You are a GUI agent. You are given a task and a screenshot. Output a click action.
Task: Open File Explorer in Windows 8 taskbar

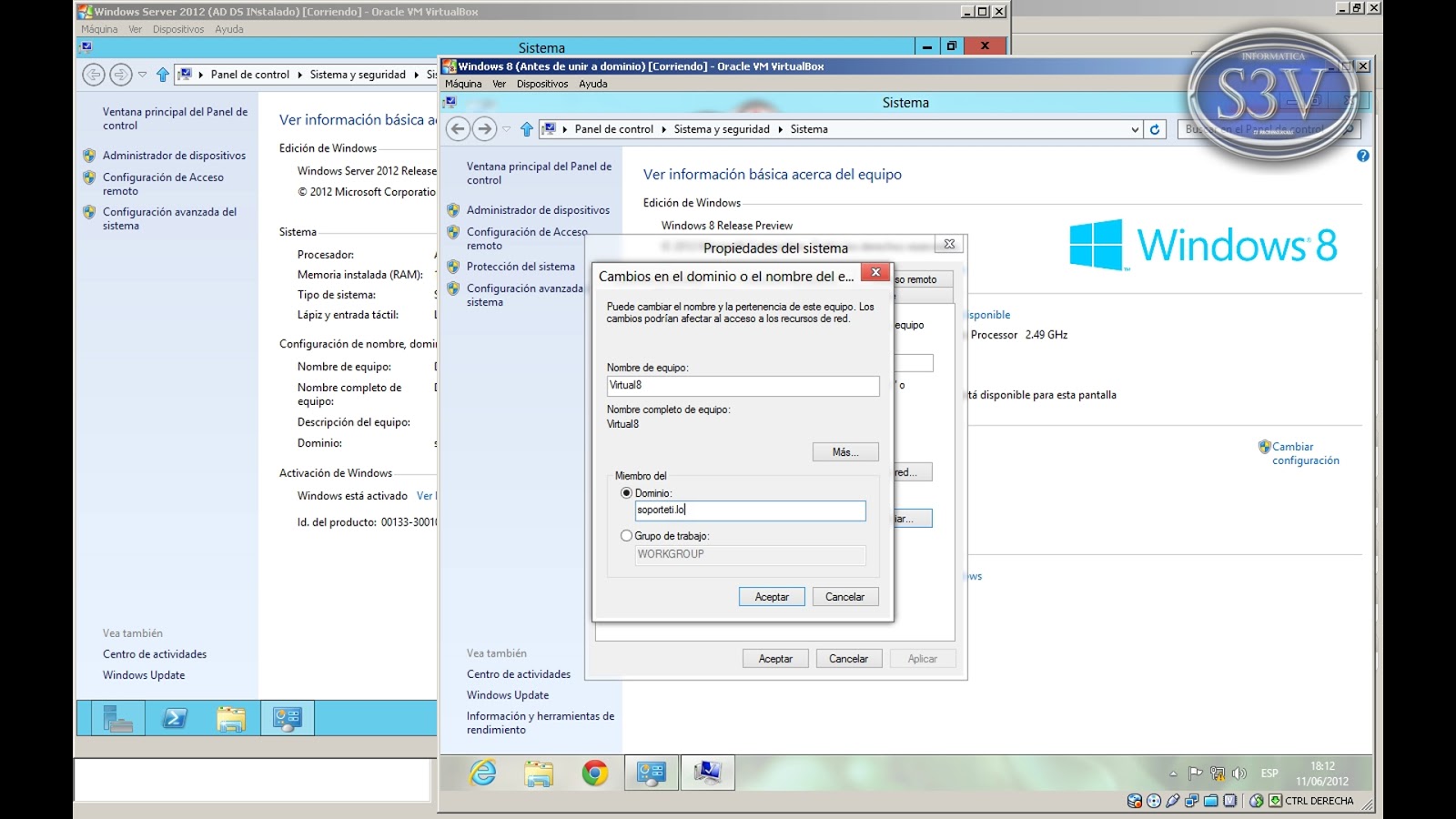coord(539,773)
